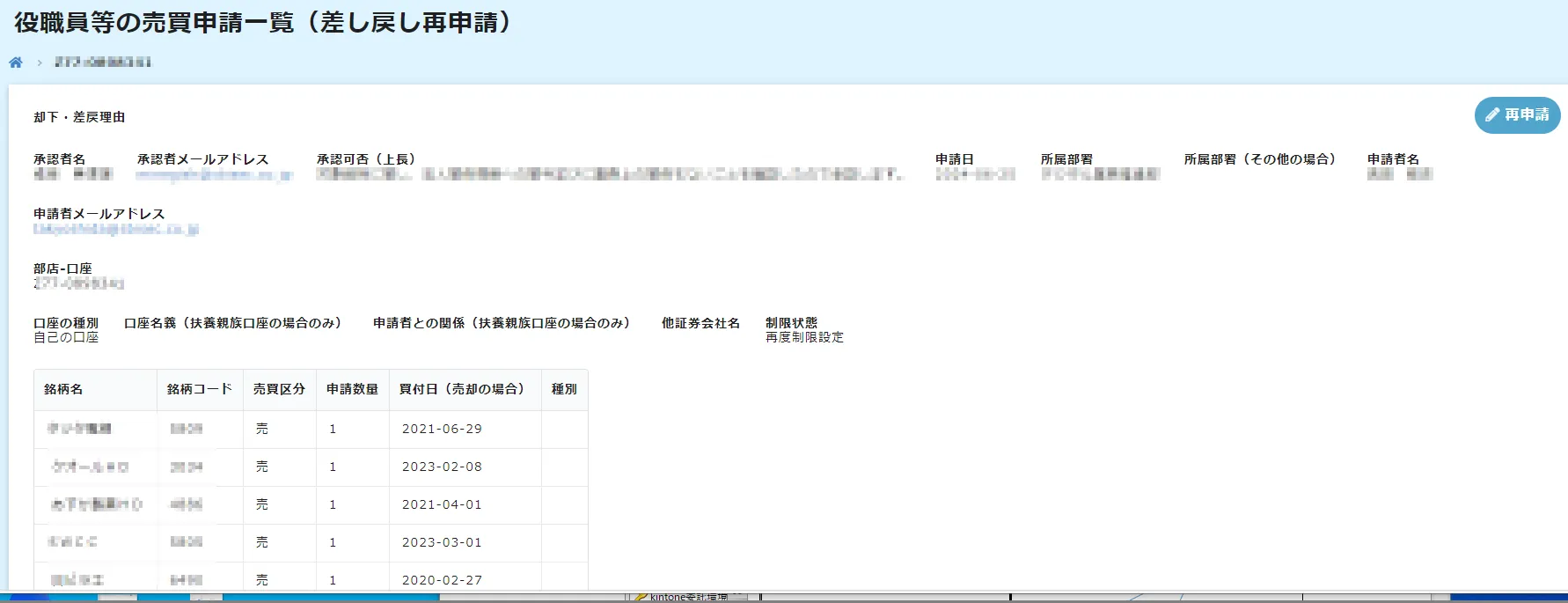Image resolution: width=1568 pixels, height=603 pixels.
Task: Click the pencil icon on 再申請 button
Action: click(x=1492, y=115)
